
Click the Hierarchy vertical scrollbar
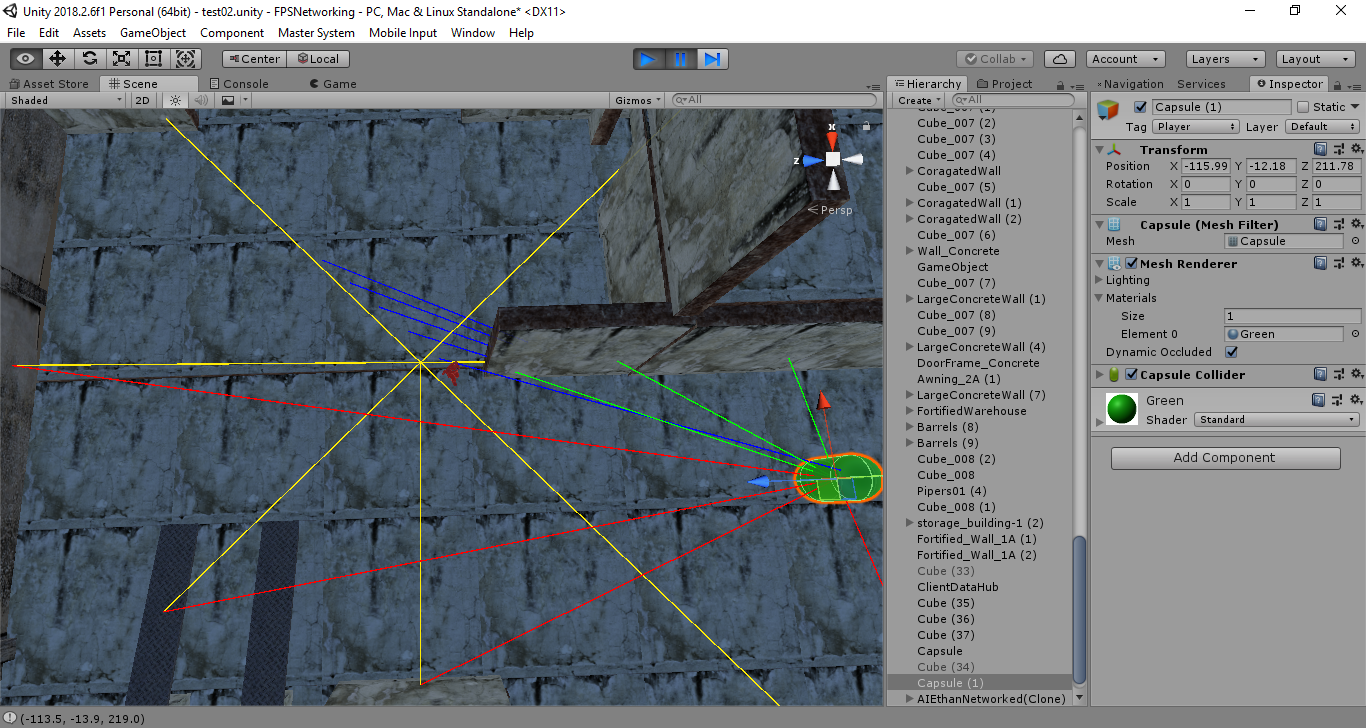tap(1079, 610)
